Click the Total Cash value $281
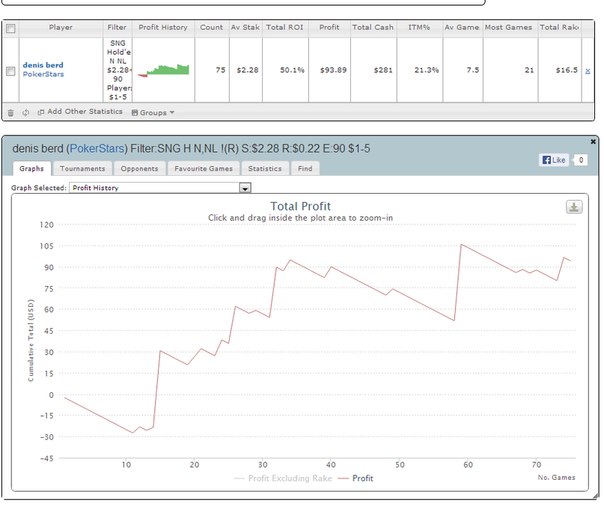The image size is (604, 506). pyautogui.click(x=383, y=70)
